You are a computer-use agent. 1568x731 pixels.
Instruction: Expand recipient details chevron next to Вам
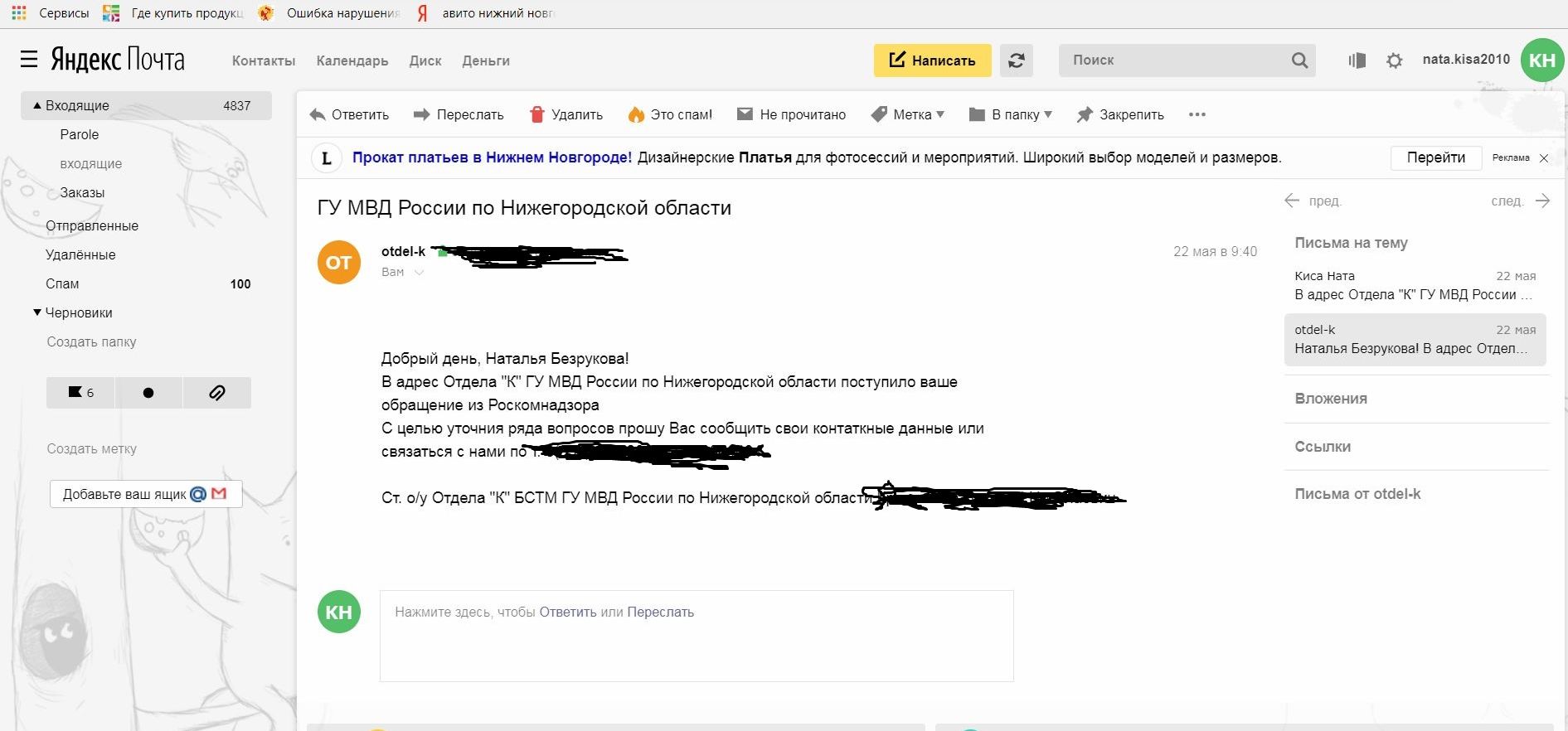419,273
